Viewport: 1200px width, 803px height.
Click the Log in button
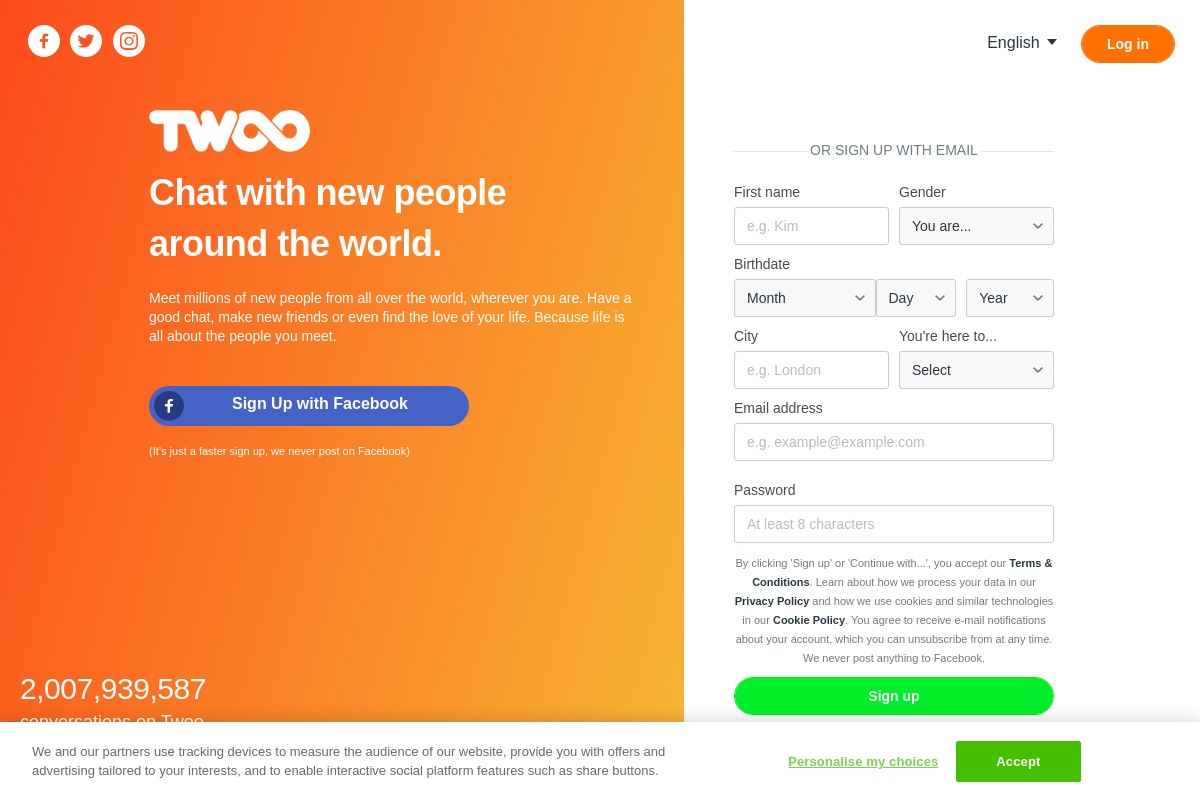point(1128,44)
